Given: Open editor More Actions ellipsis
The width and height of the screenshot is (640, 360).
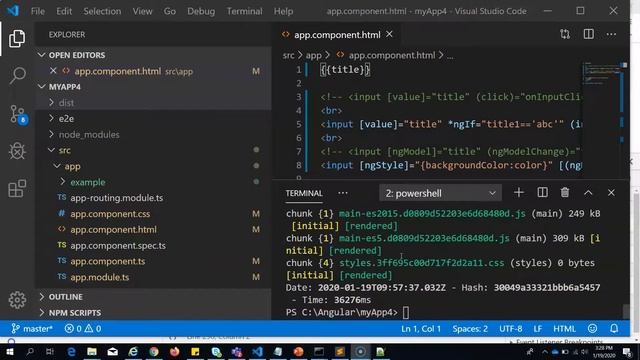Looking at the screenshot, I should click(611, 34).
